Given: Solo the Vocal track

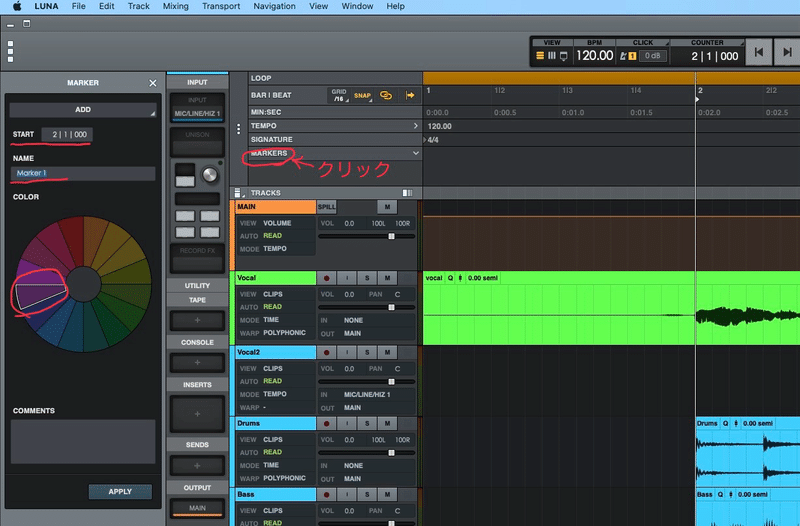Looking at the screenshot, I should [x=367, y=278].
